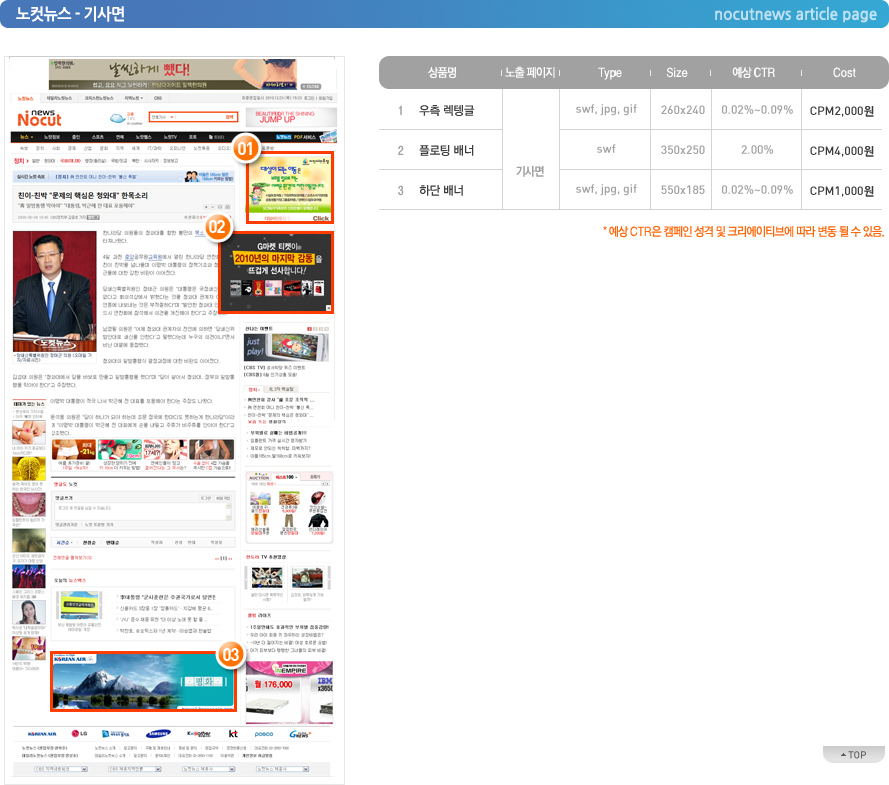Image resolution: width=889 pixels, height=785 pixels.
Task: Click the LG sponsor logo in footer
Action: point(79,733)
